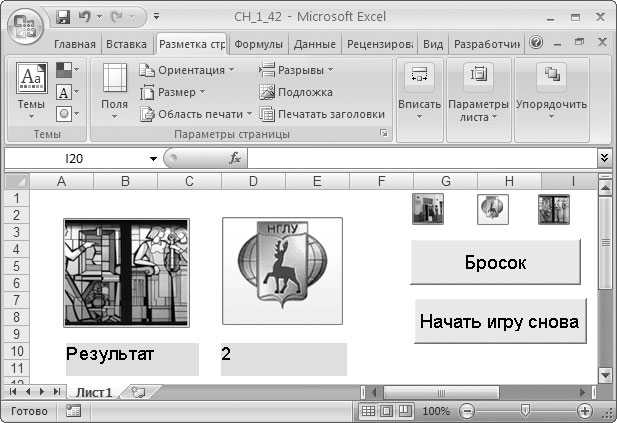The width and height of the screenshot is (617, 423).
Task: Open the Вставка tab
Action: coord(126,44)
